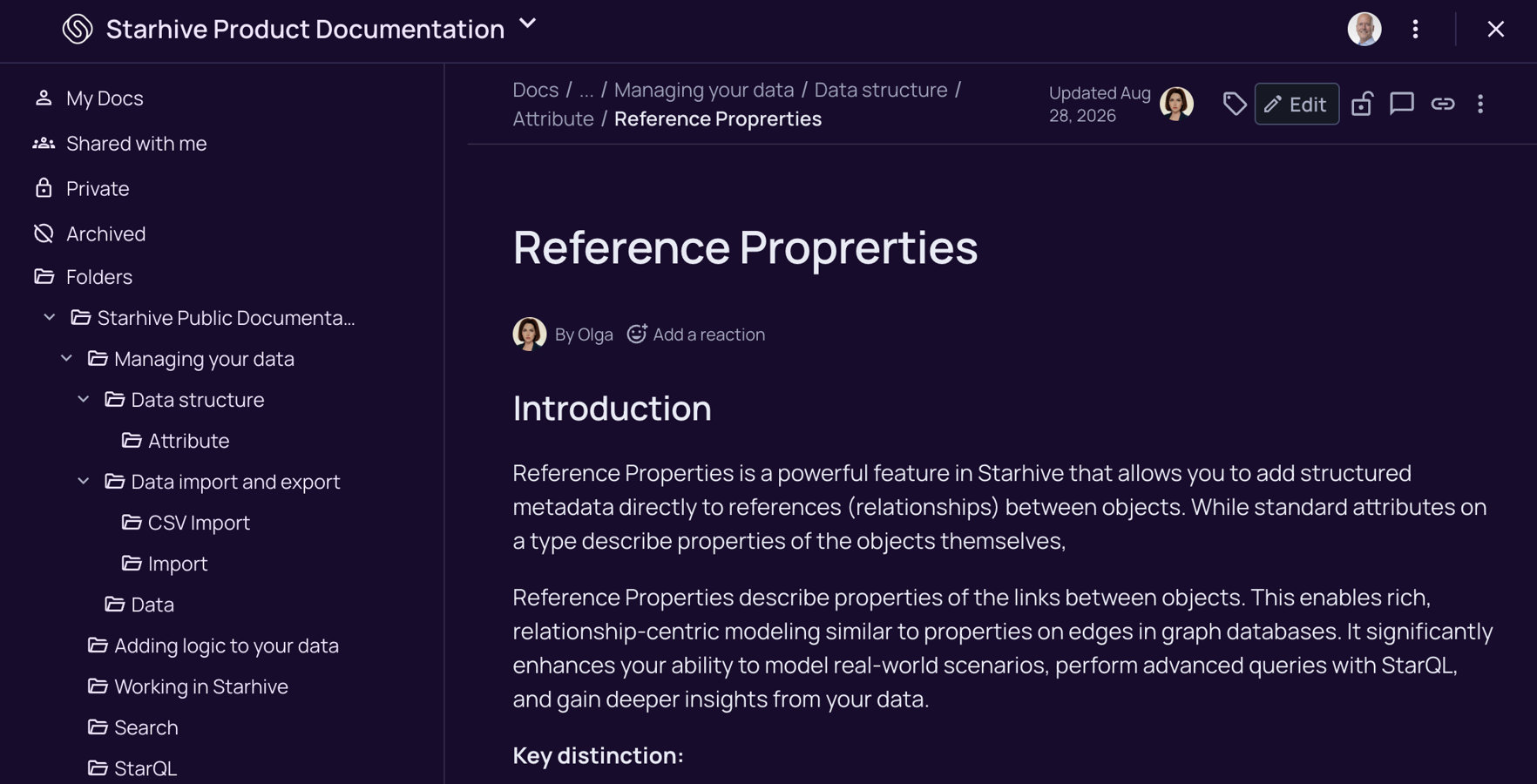The height and width of the screenshot is (784, 1537).
Task: Select the Data folder in tree
Action: coord(152,605)
